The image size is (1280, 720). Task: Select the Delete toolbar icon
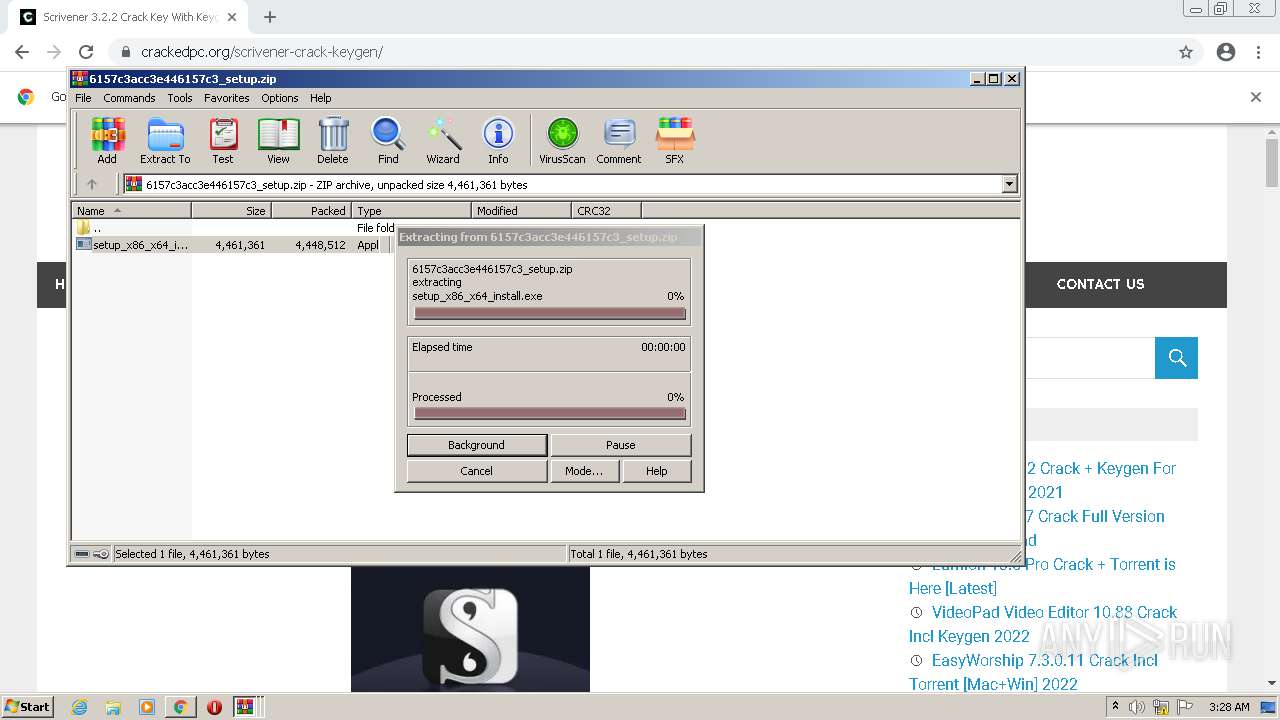(x=333, y=140)
